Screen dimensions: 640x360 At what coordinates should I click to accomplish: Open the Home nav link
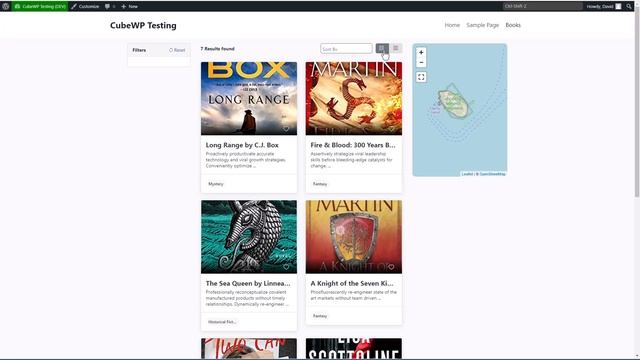(452, 25)
